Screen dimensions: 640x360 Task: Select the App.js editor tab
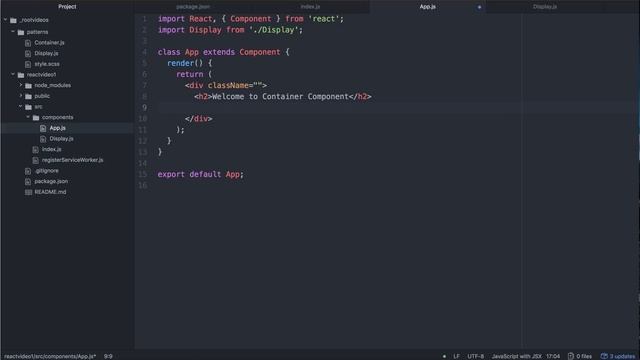427,7
